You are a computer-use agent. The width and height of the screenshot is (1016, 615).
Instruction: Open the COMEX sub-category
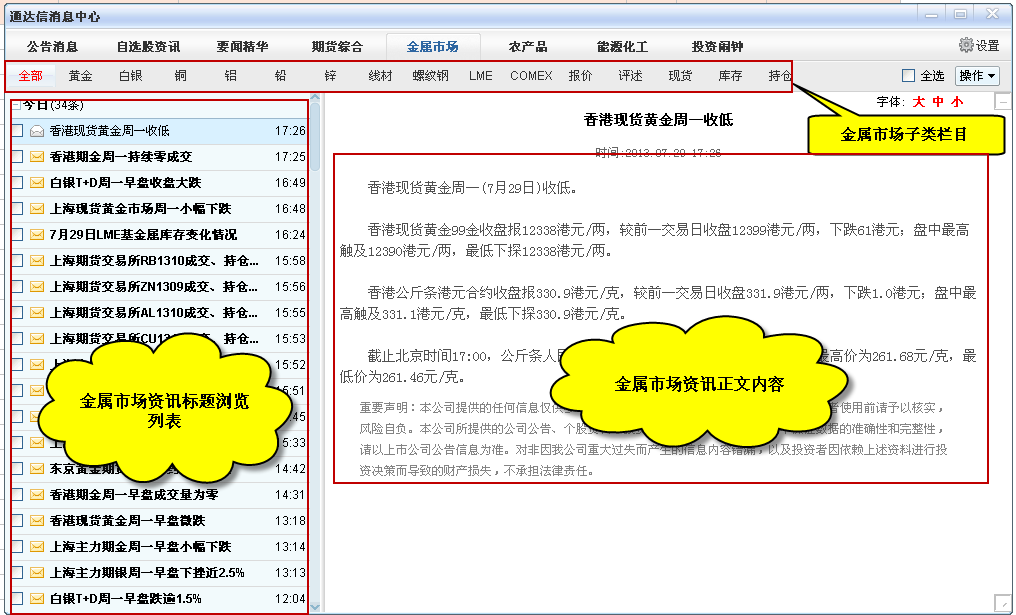click(x=530, y=76)
